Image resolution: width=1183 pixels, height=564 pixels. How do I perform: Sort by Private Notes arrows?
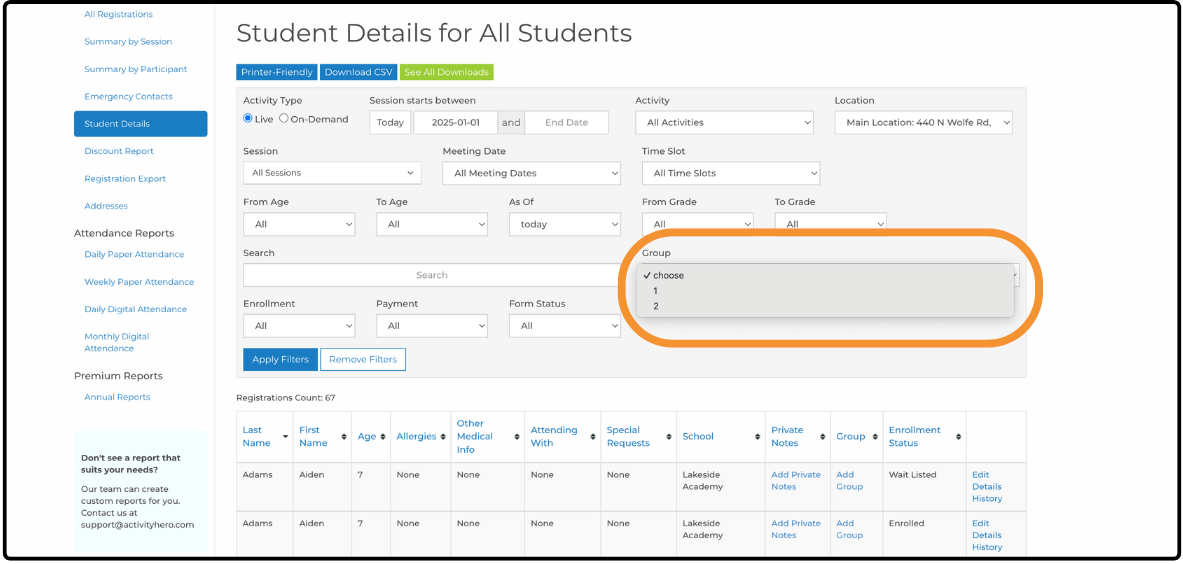click(x=823, y=437)
